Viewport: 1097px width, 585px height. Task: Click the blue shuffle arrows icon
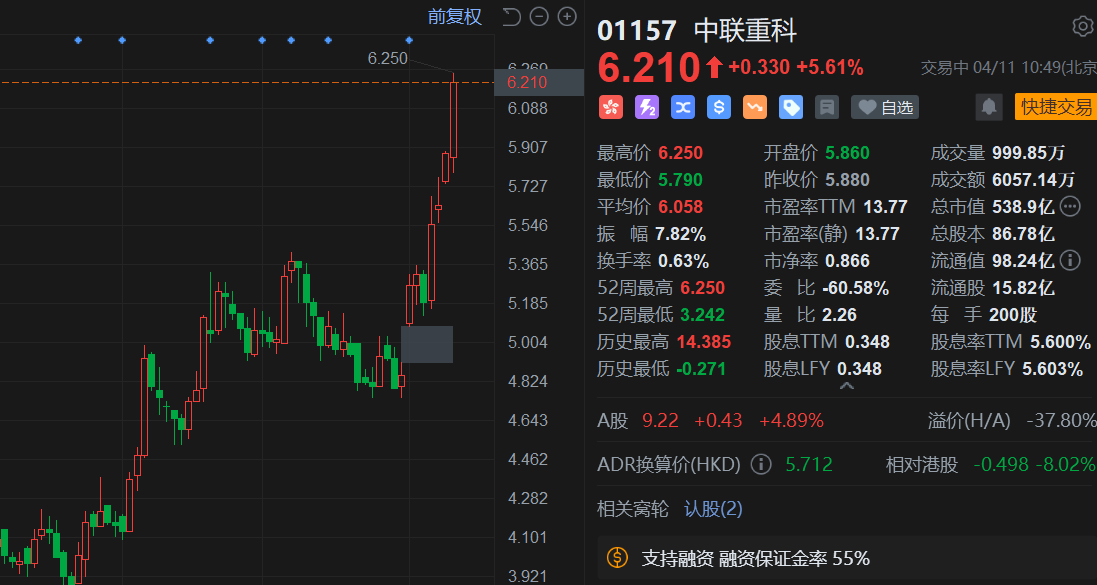[683, 107]
